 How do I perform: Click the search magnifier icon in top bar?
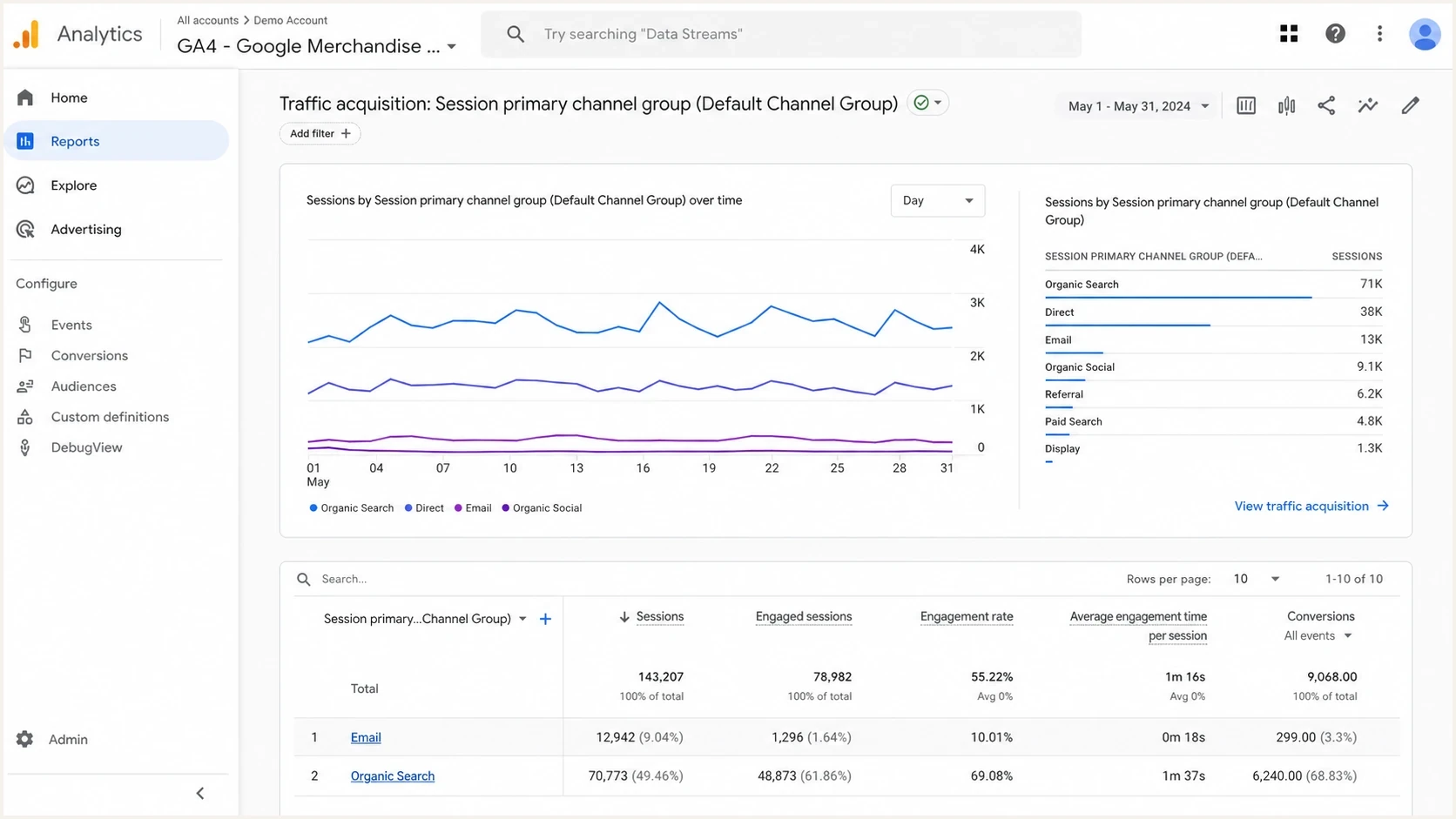click(x=516, y=34)
